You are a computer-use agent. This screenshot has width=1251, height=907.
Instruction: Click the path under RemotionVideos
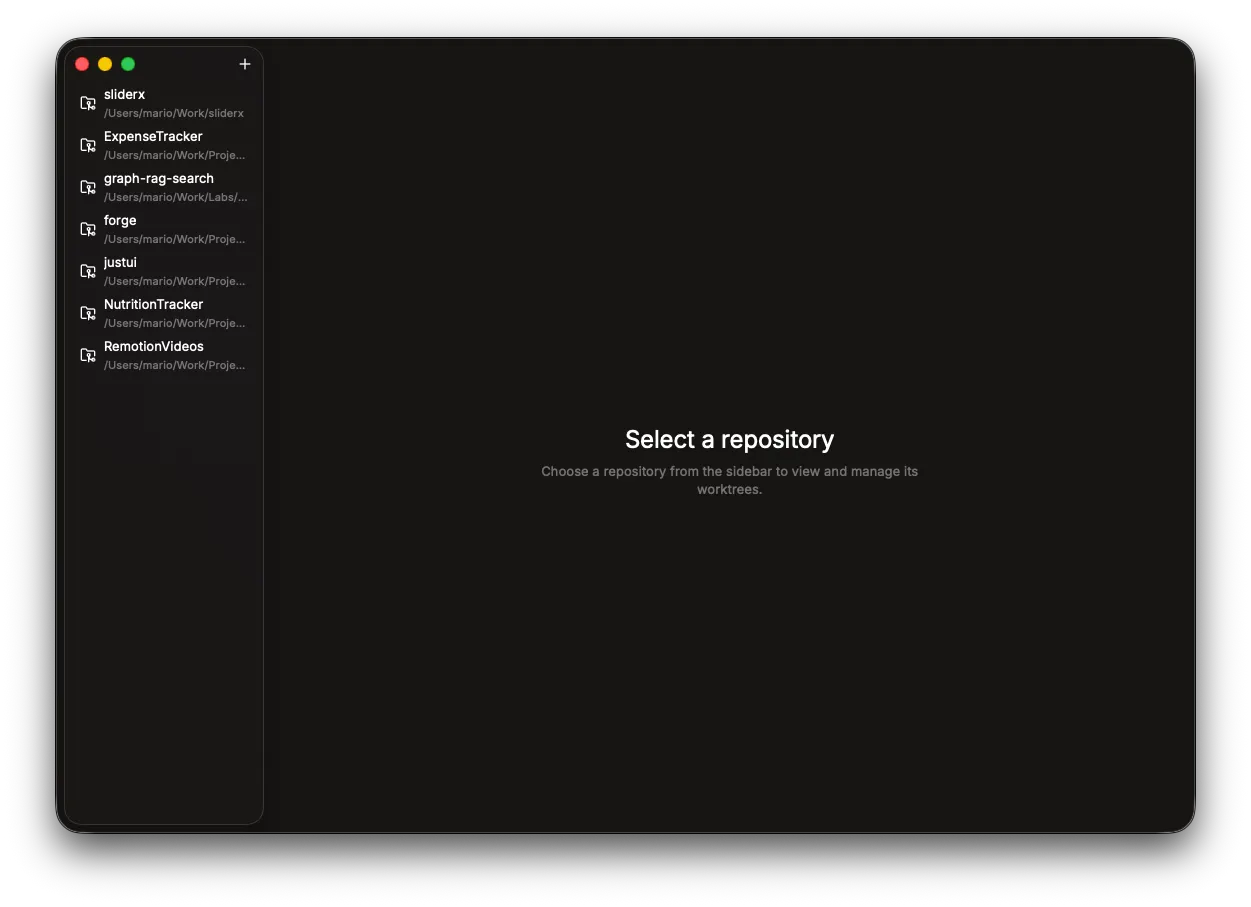pos(175,365)
